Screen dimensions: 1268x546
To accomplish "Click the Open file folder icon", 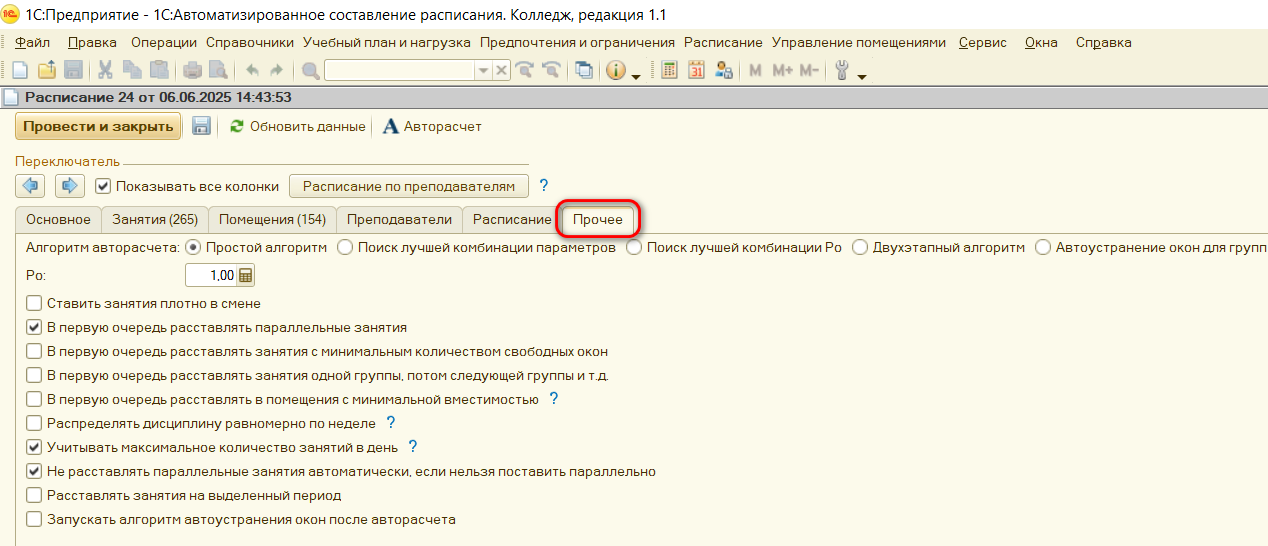I will 47,70.
